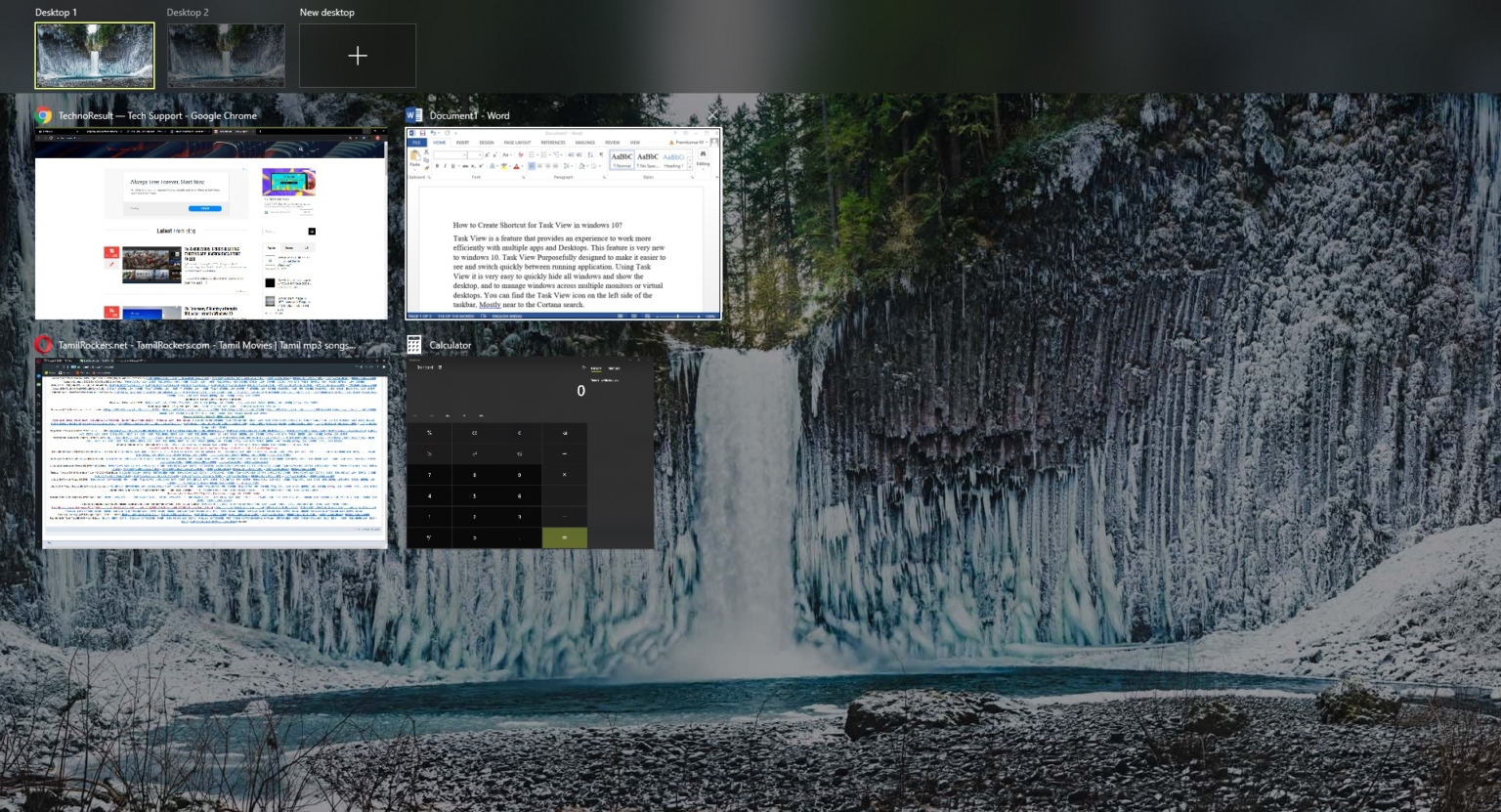Click the Italic formatting icon
This screenshot has height=812, width=1501.
445,165
